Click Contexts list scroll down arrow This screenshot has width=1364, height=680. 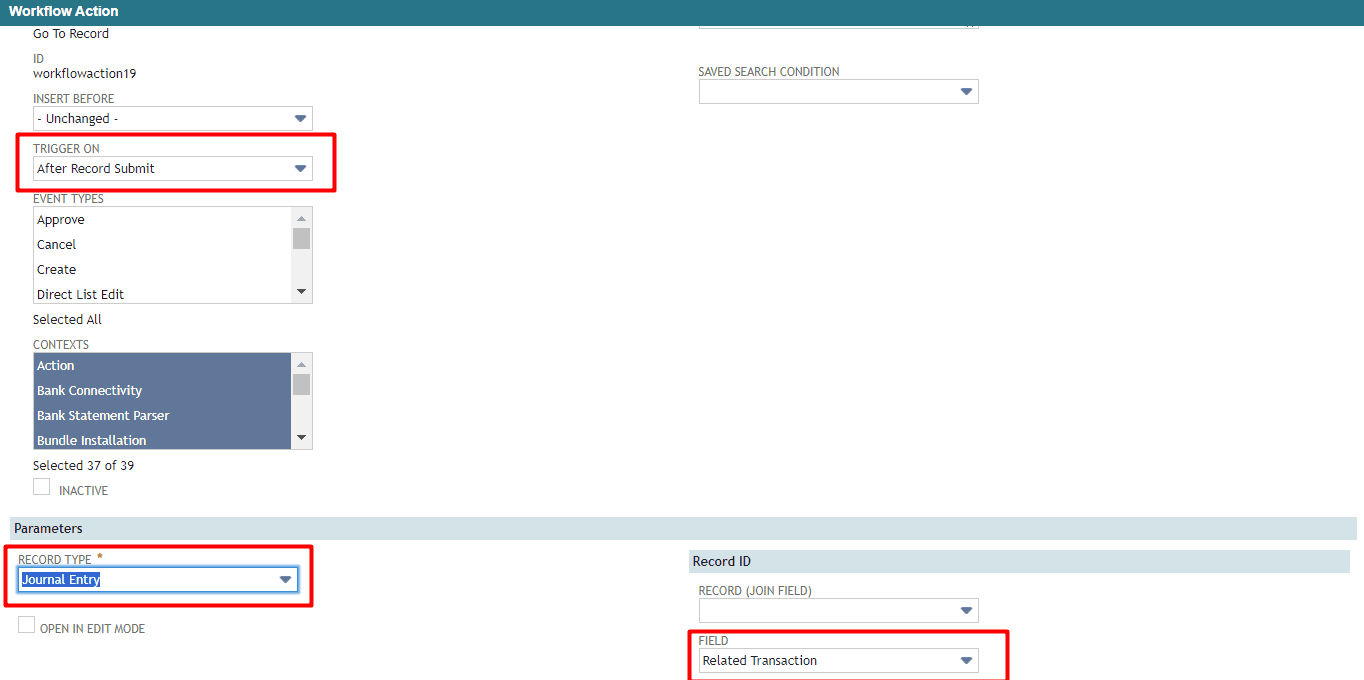coord(301,438)
